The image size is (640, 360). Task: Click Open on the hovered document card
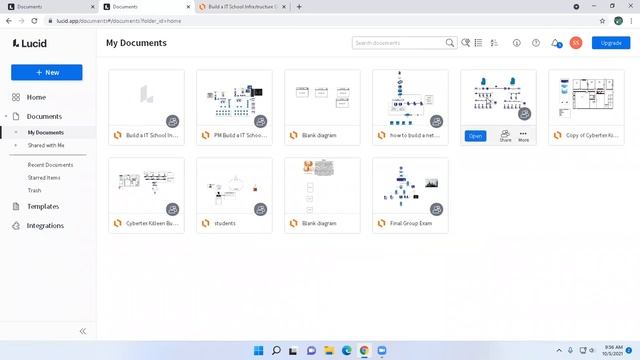click(476, 136)
